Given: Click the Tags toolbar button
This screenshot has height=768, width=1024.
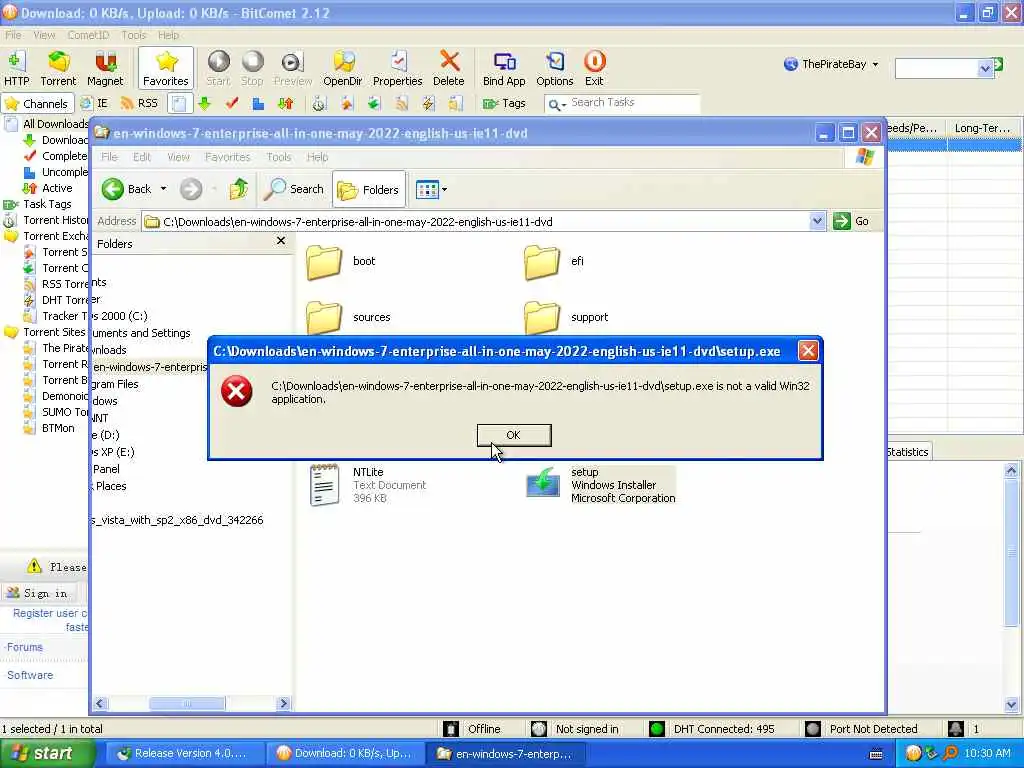Looking at the screenshot, I should tap(504, 103).
